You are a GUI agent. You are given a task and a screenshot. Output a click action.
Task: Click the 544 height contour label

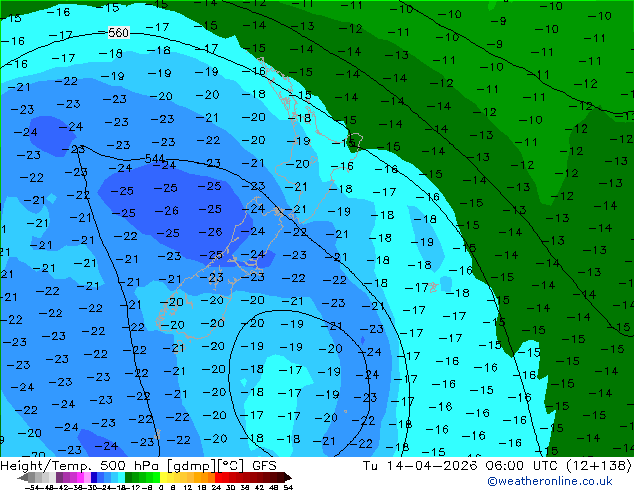(x=154, y=158)
